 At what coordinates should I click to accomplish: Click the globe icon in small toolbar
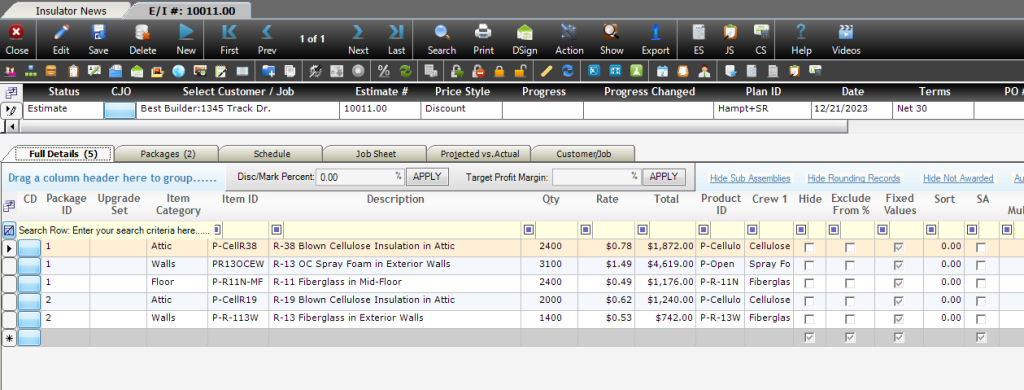(x=178, y=71)
